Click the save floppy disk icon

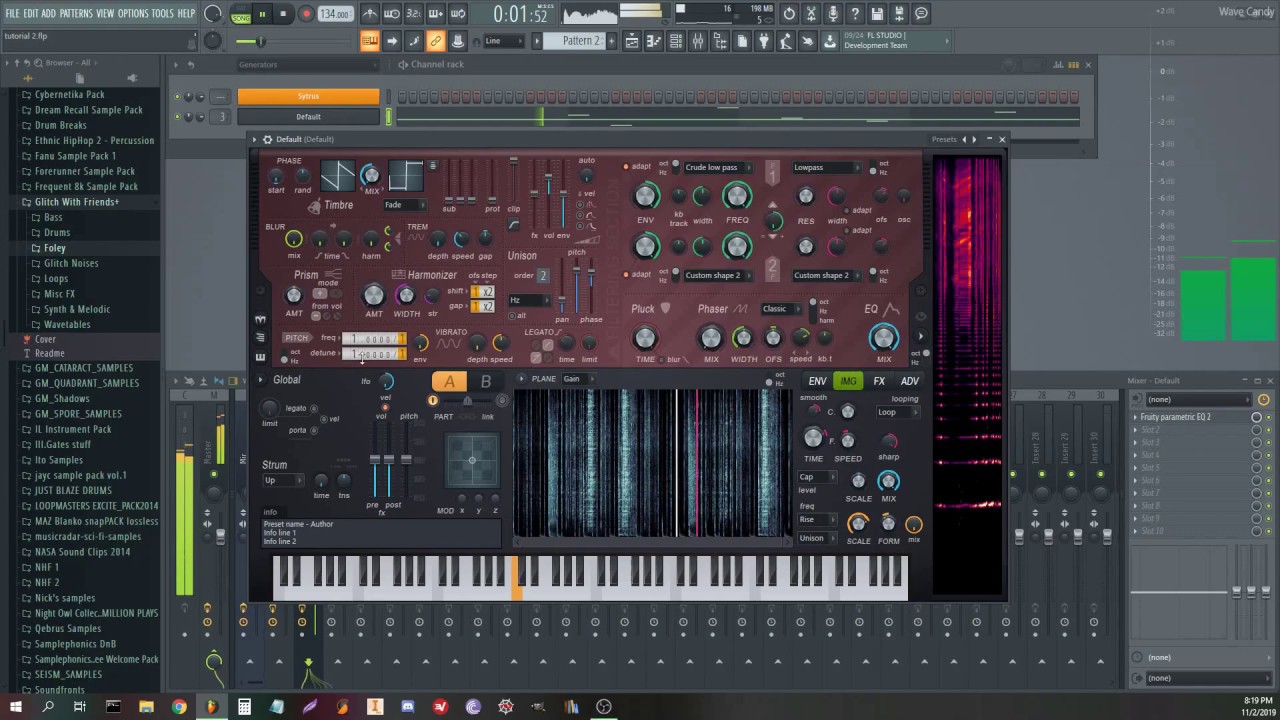pyautogui.click(x=877, y=14)
